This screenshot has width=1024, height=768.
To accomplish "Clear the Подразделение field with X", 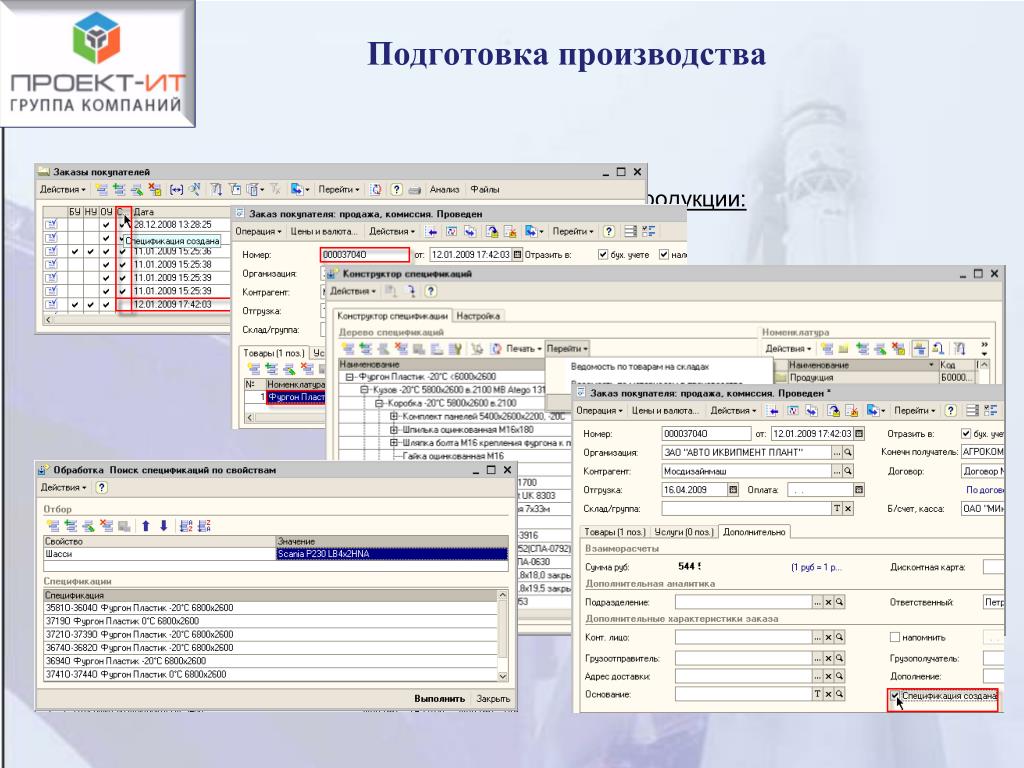I will (828, 602).
